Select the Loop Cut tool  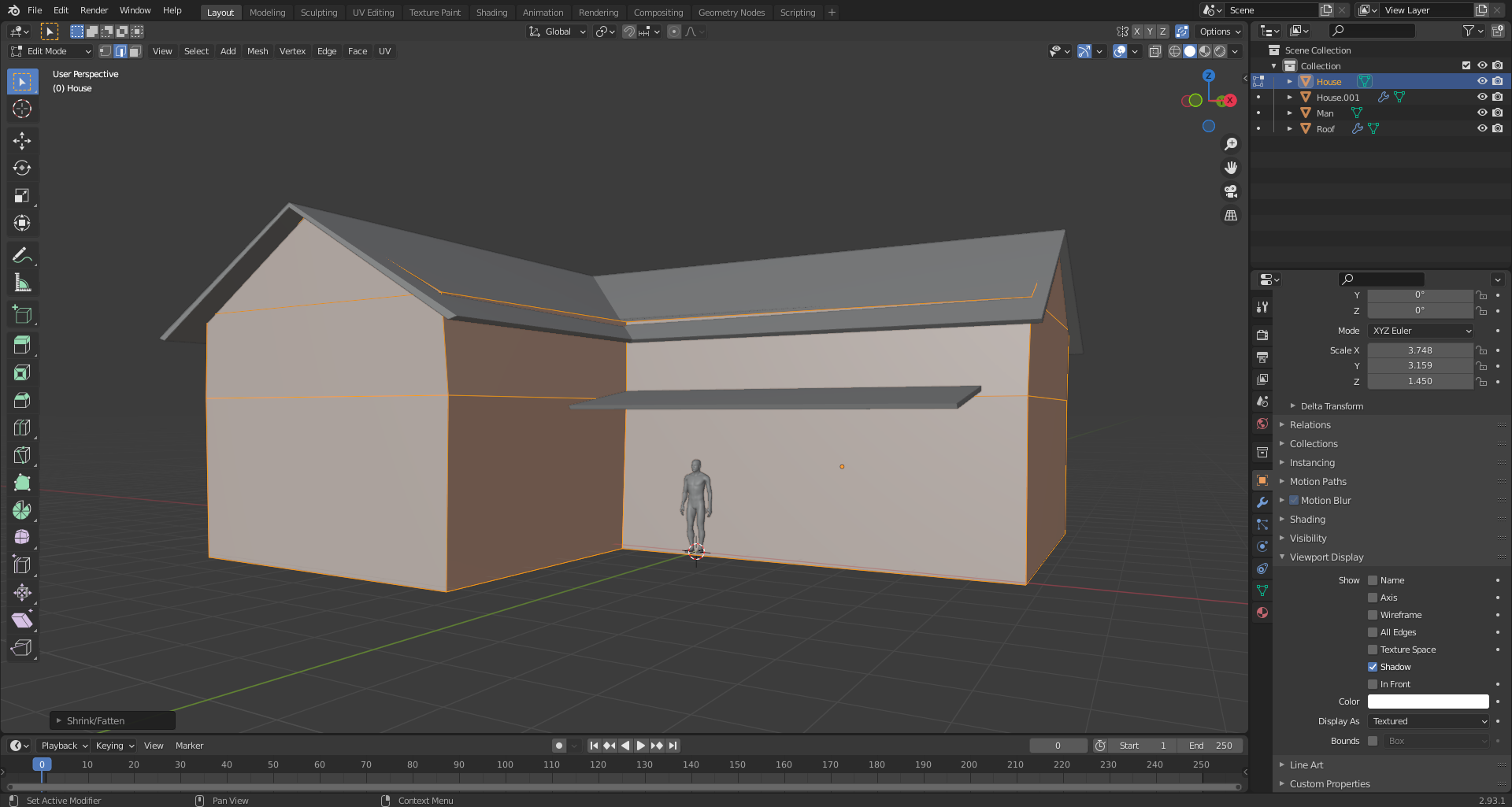coord(22,428)
